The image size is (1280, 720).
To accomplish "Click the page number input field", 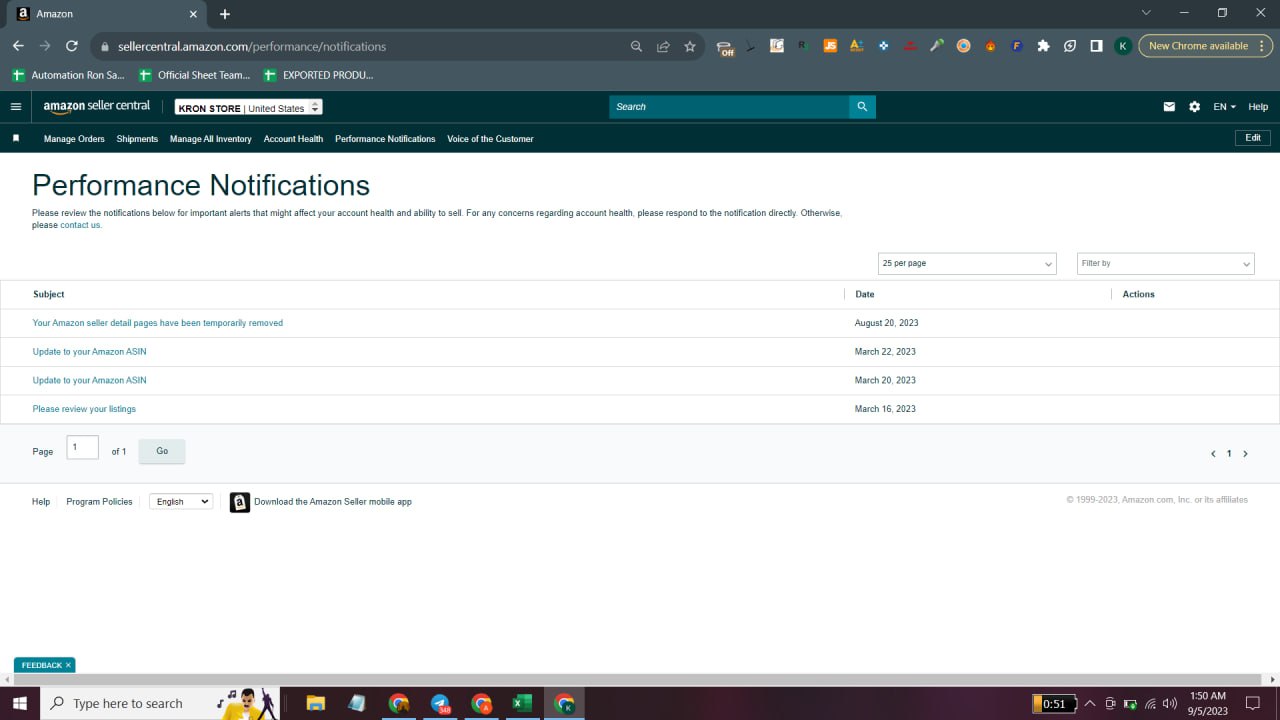I will (x=83, y=448).
